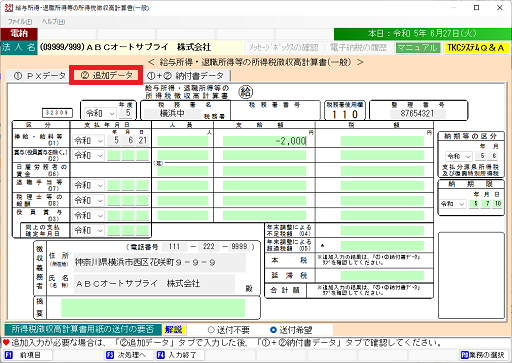Image resolution: width=512 pixels, height=363 pixels.
Task: Close the window
Action: click(500, 7)
